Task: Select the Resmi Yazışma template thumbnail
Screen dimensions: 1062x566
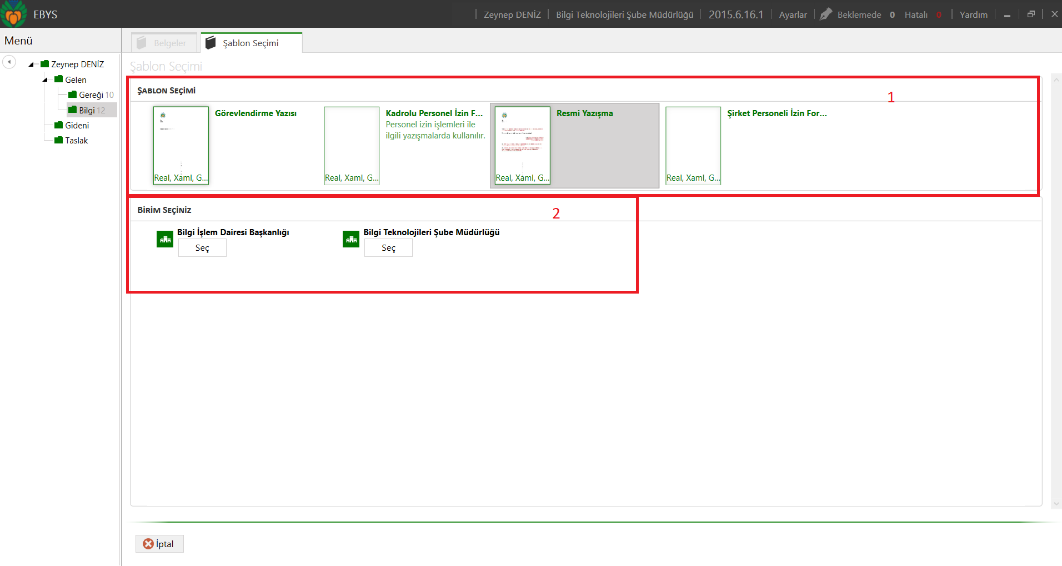Action: click(x=522, y=145)
